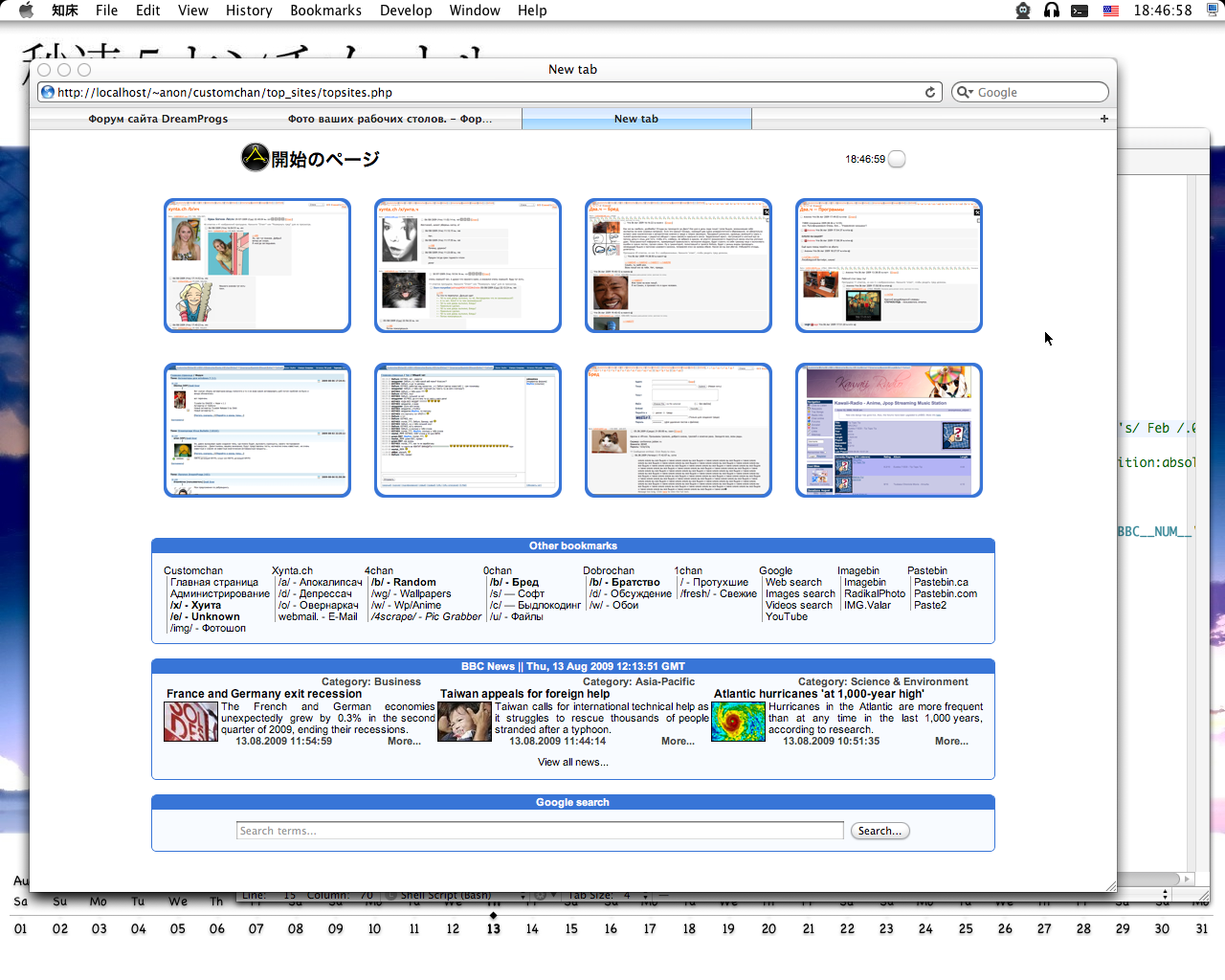Open the History menu
The image size is (1225, 980).
click(x=249, y=11)
